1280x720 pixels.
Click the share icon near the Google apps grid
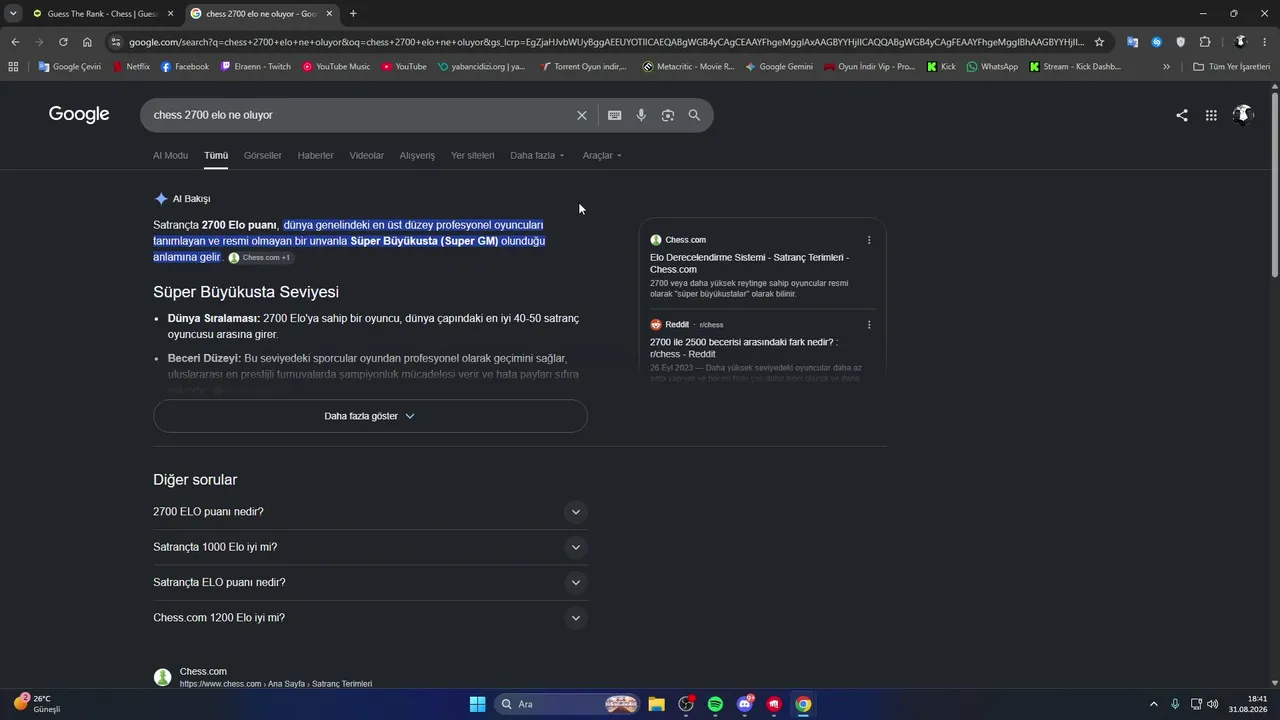1182,115
